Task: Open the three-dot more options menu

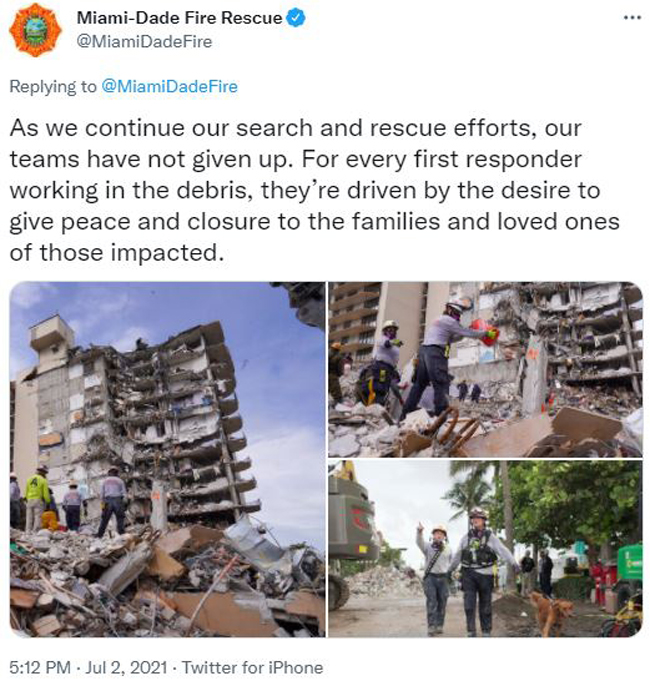Action: tap(632, 18)
